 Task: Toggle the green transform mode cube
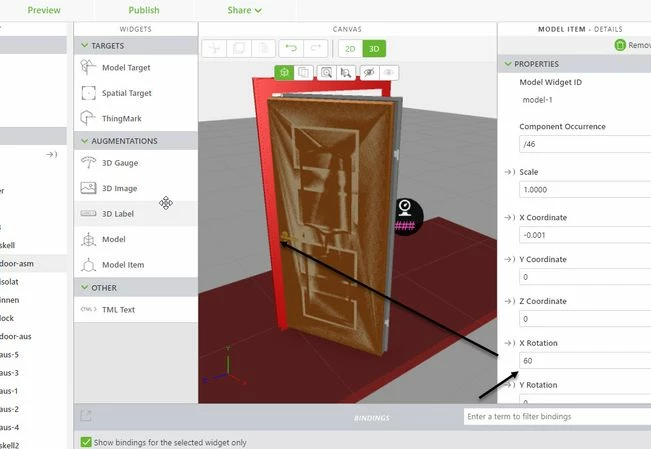pos(284,72)
